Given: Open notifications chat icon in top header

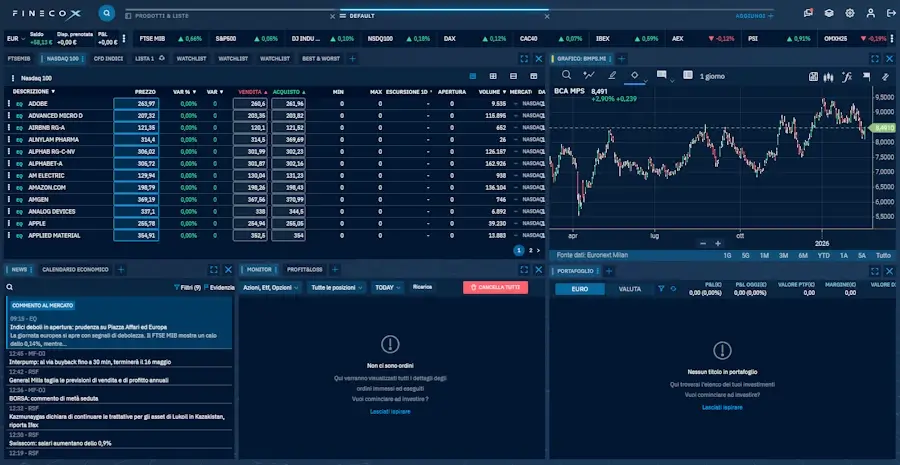Looking at the screenshot, I should coord(808,13).
